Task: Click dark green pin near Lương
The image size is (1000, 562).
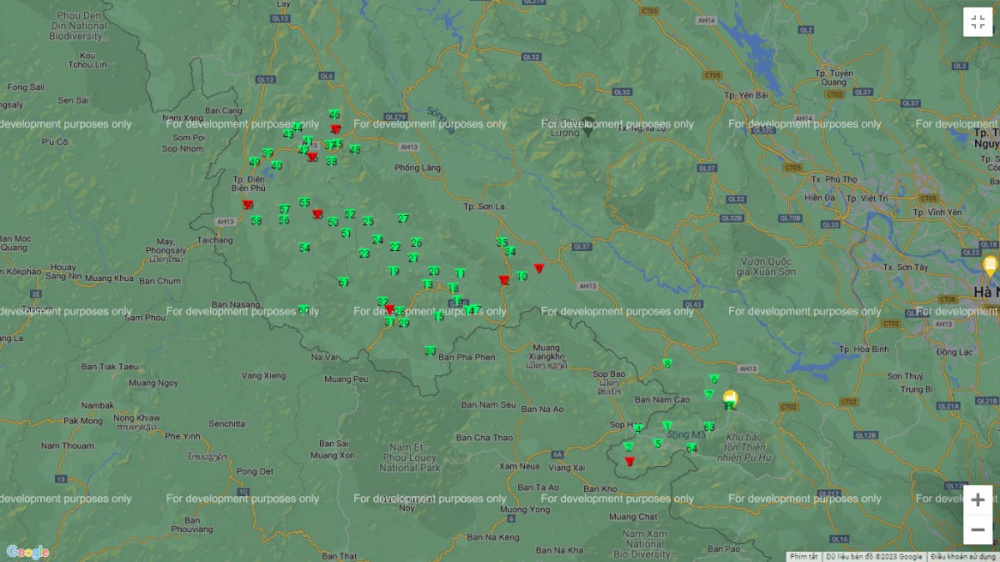Action: click(x=589, y=127)
